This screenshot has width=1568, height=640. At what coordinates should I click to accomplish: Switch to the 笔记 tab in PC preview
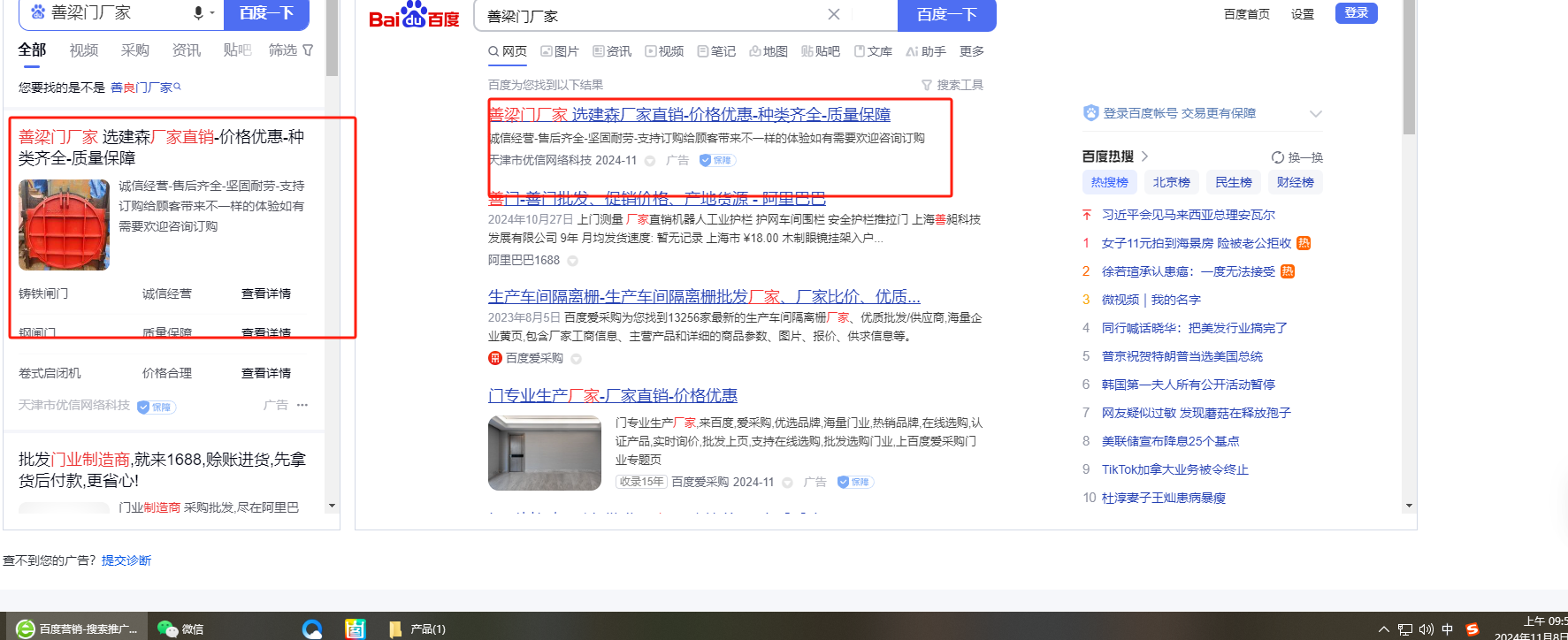[x=716, y=51]
